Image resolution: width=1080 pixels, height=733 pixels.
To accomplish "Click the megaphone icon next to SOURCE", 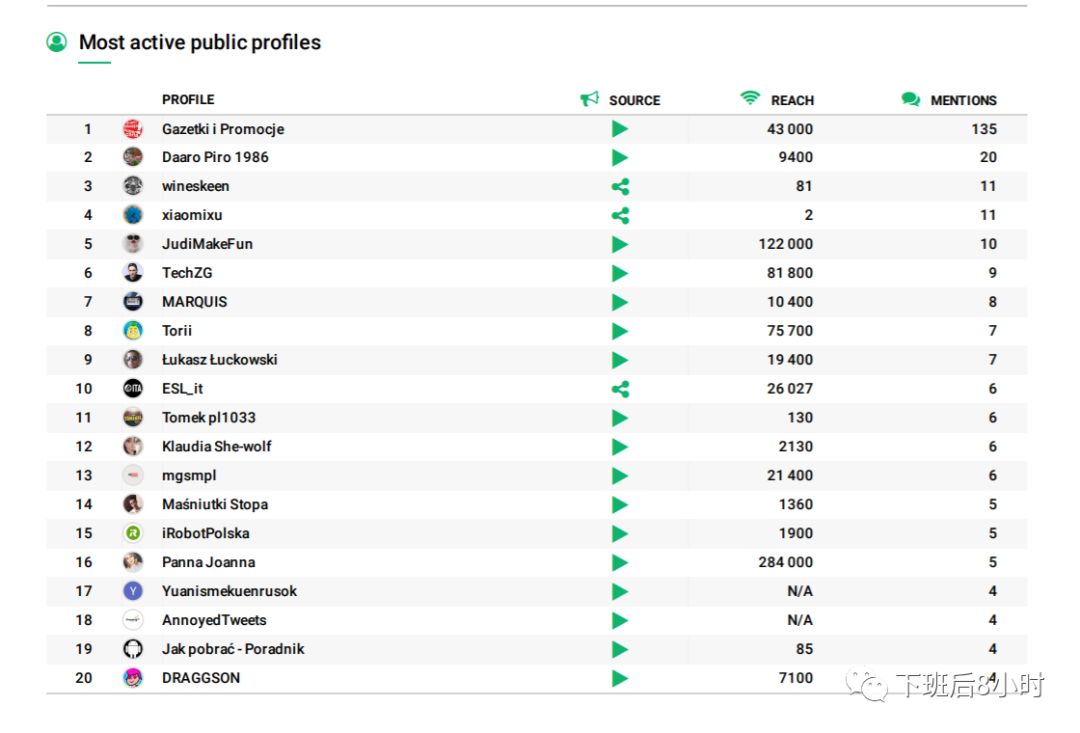I will (590, 99).
